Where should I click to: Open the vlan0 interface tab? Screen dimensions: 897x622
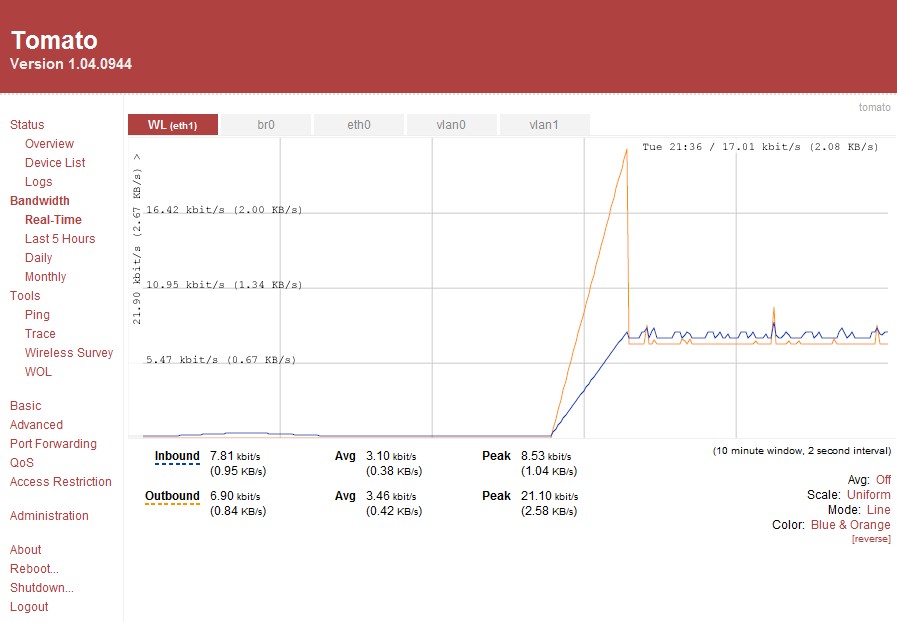click(451, 125)
